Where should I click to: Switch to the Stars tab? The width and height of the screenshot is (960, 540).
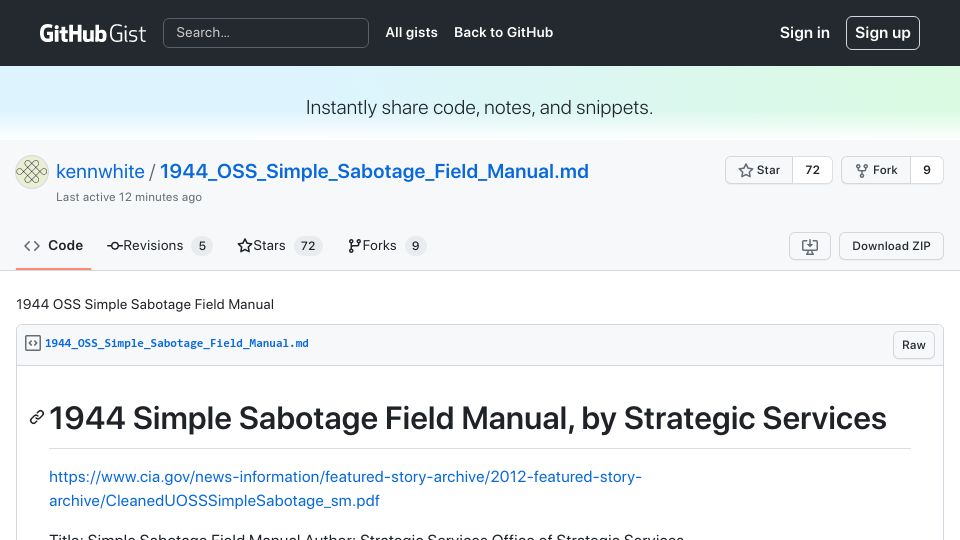[279, 246]
